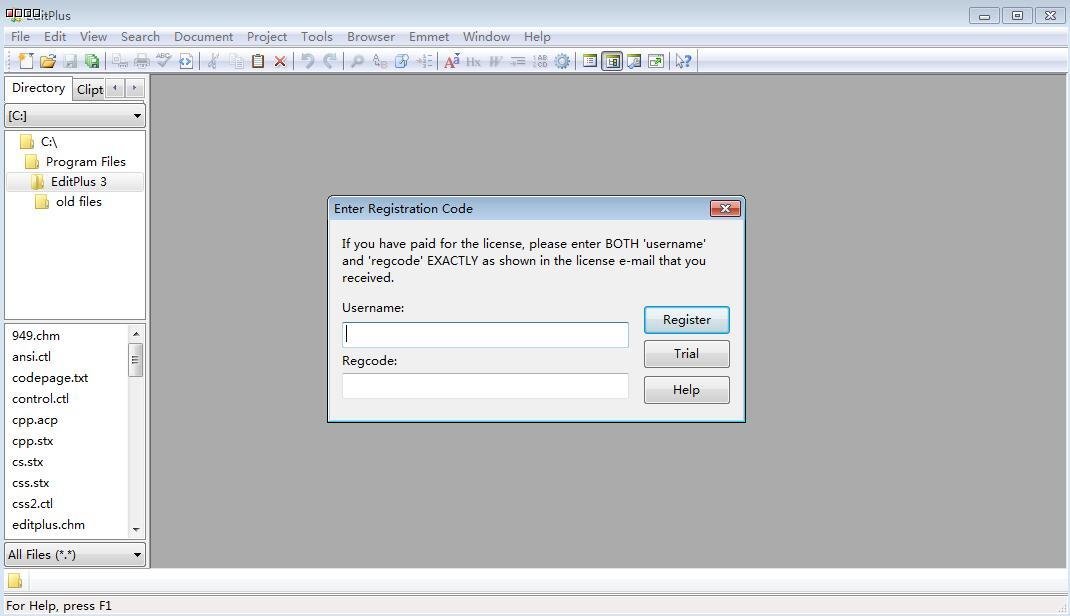Screen dimensions: 1070x616
Task: Click the Replace toolbar icon
Action: [x=379, y=61]
